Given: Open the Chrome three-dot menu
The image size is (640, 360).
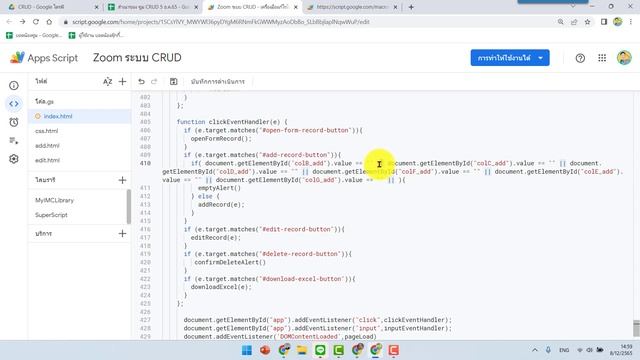Looking at the screenshot, I should (631, 22).
